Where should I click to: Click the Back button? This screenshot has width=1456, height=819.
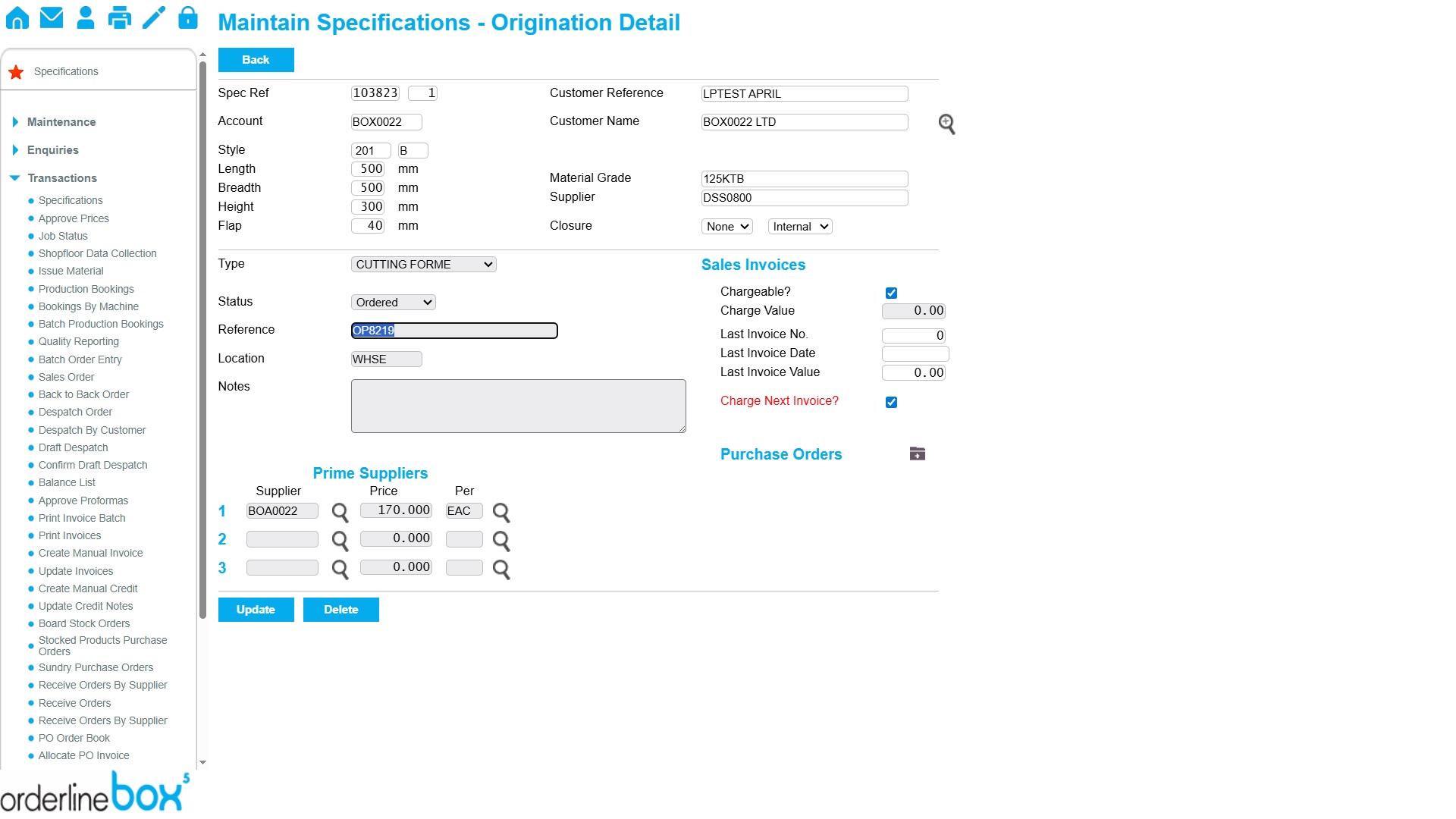click(x=256, y=60)
